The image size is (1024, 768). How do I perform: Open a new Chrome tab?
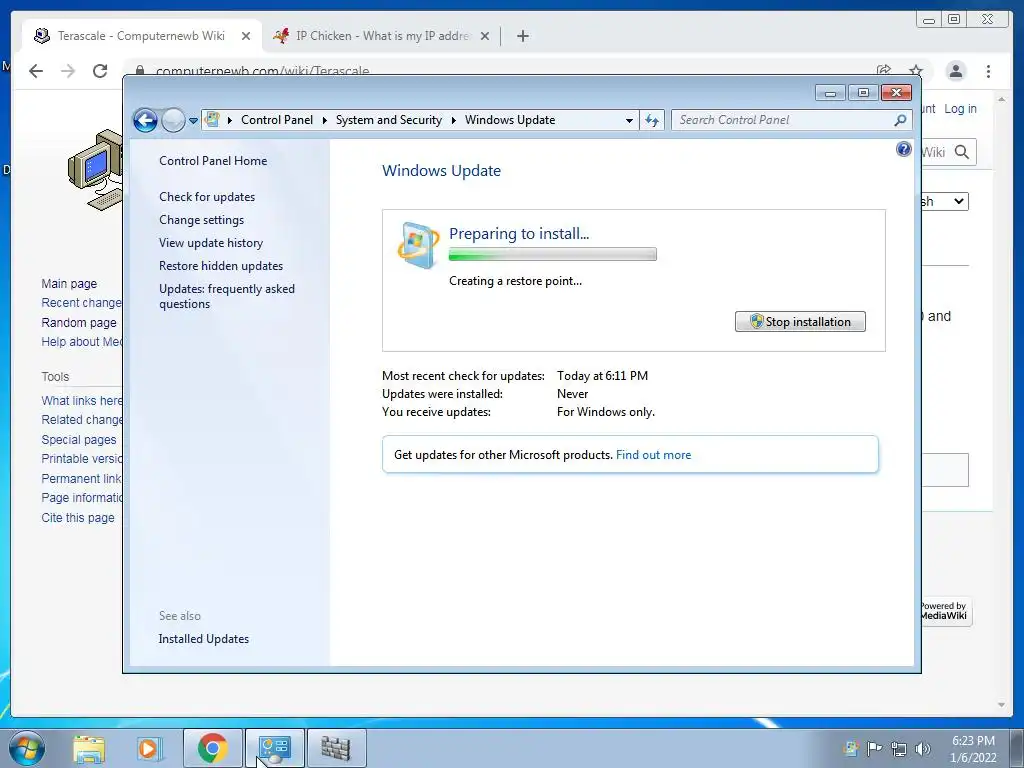[x=522, y=36]
